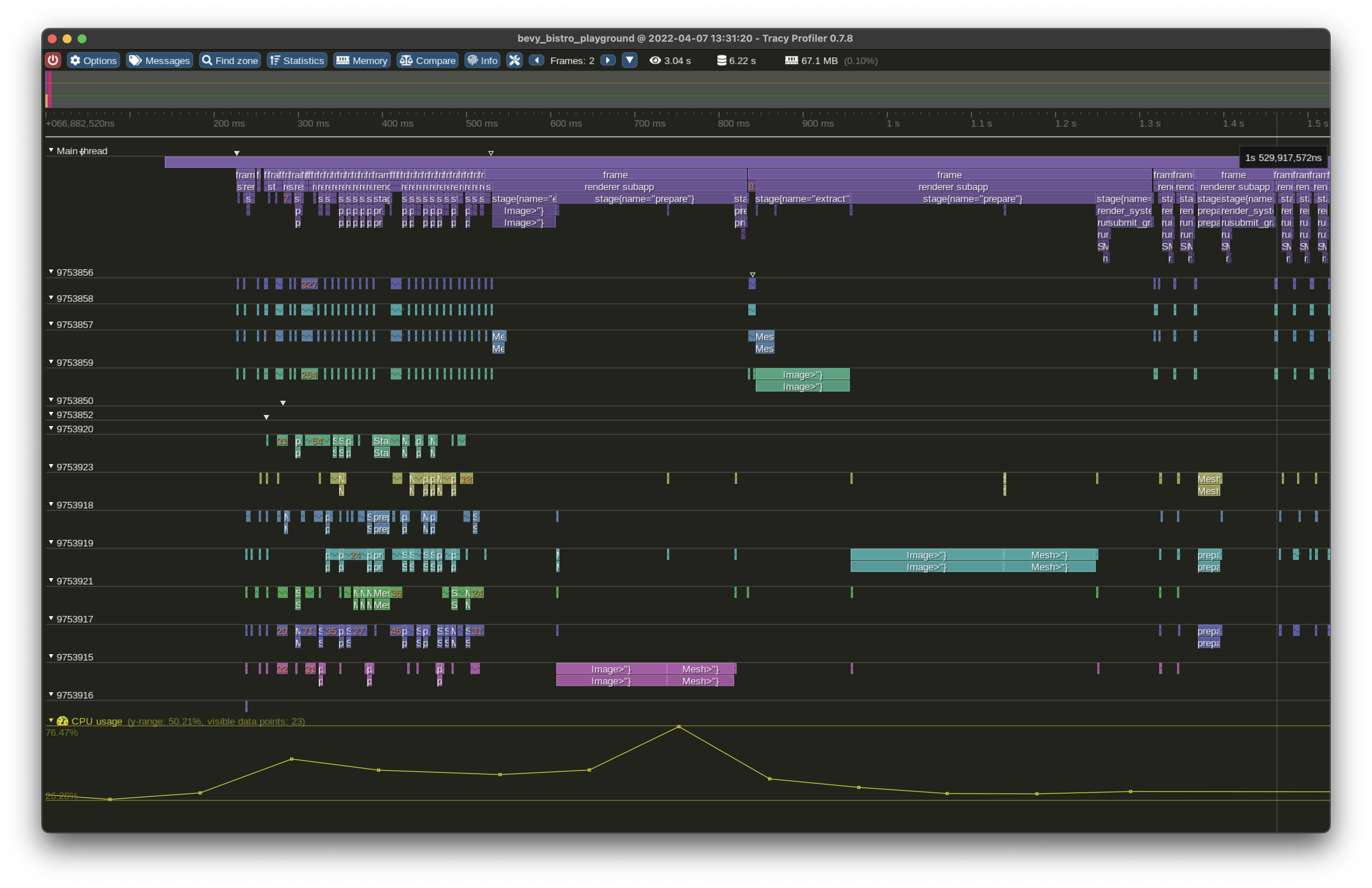Collapse thread 9753852

tap(51, 414)
